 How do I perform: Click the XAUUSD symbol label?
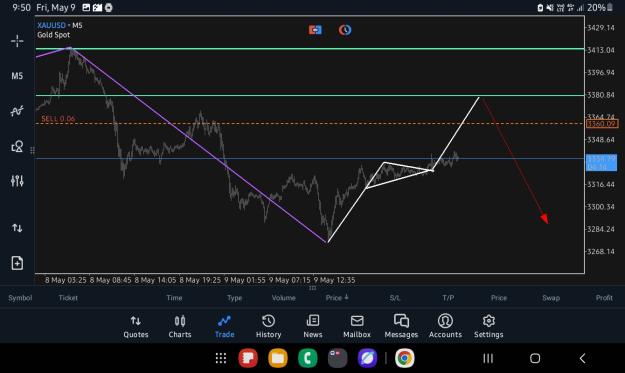point(51,26)
